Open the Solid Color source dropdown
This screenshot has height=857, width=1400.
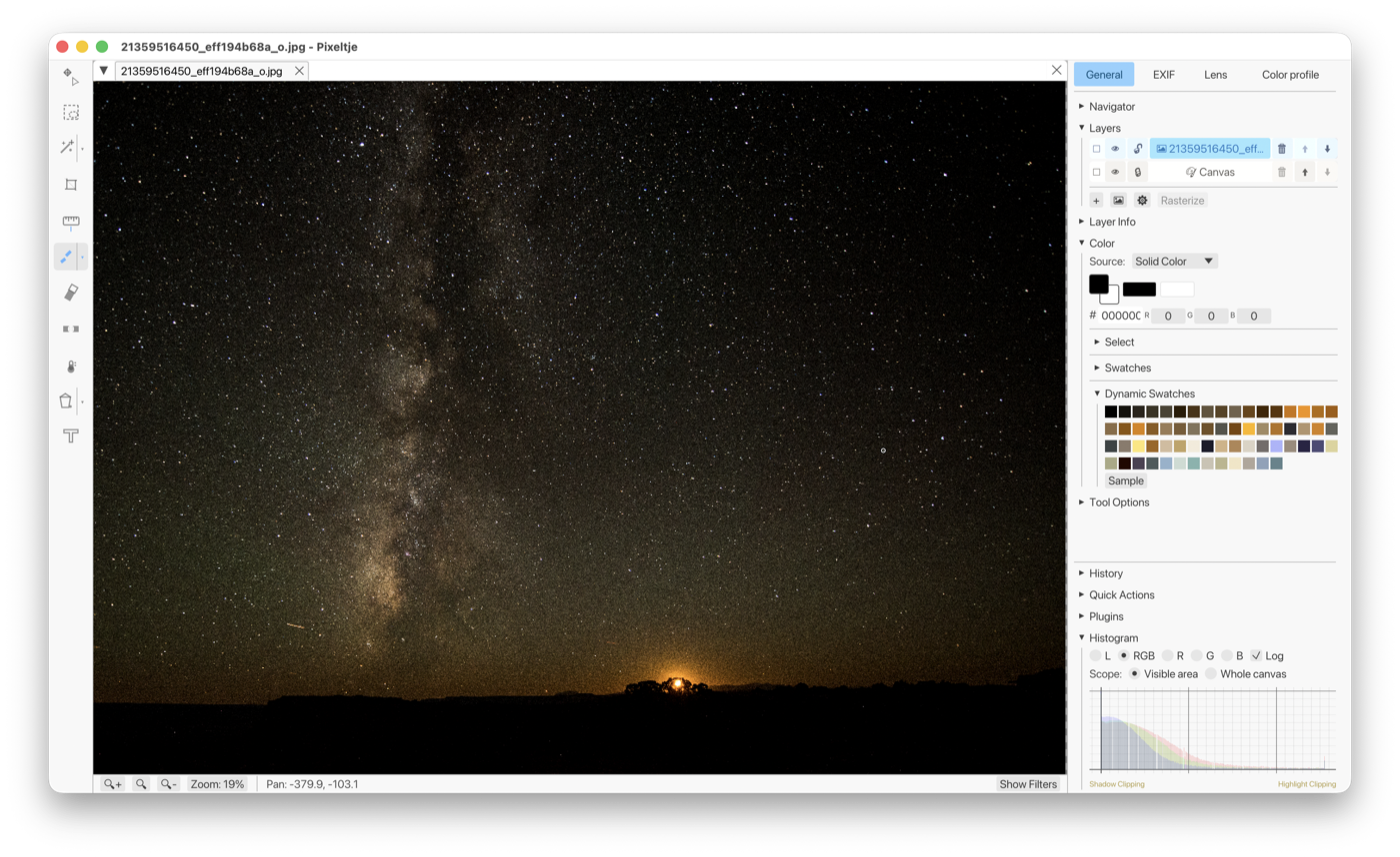(1175, 261)
